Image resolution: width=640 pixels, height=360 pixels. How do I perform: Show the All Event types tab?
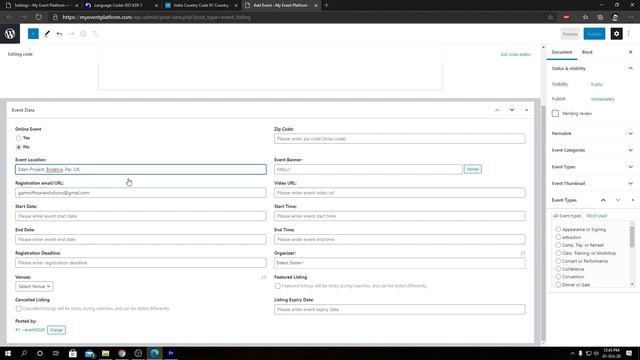567,216
